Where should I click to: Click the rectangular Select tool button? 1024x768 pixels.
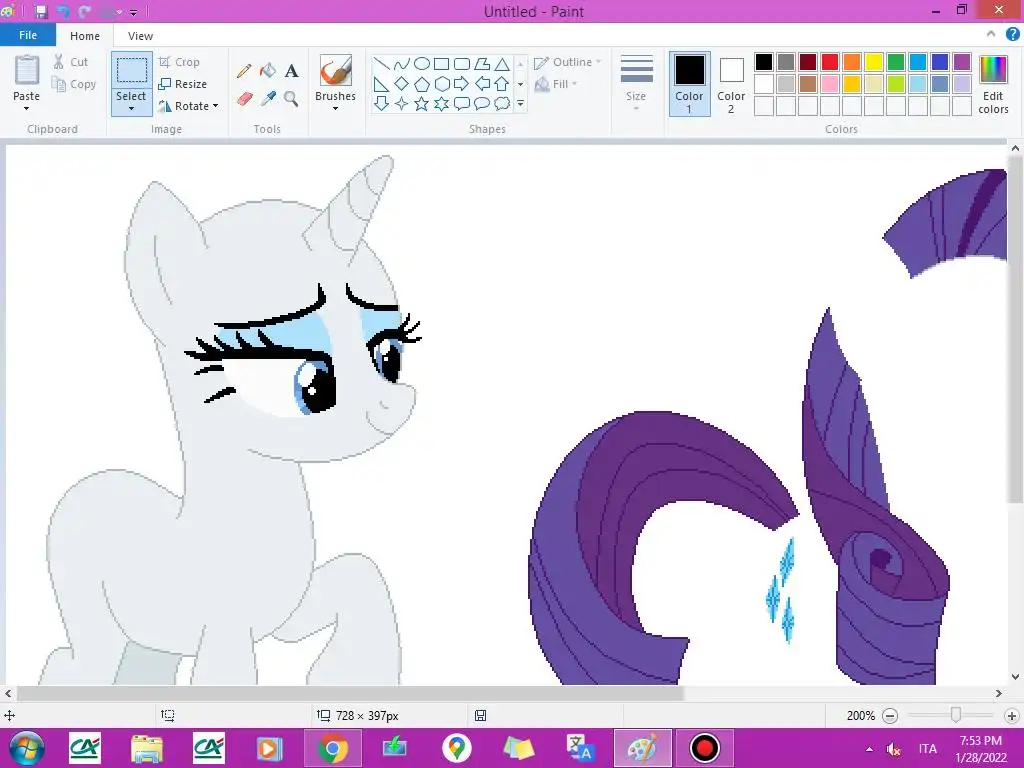[x=131, y=69]
